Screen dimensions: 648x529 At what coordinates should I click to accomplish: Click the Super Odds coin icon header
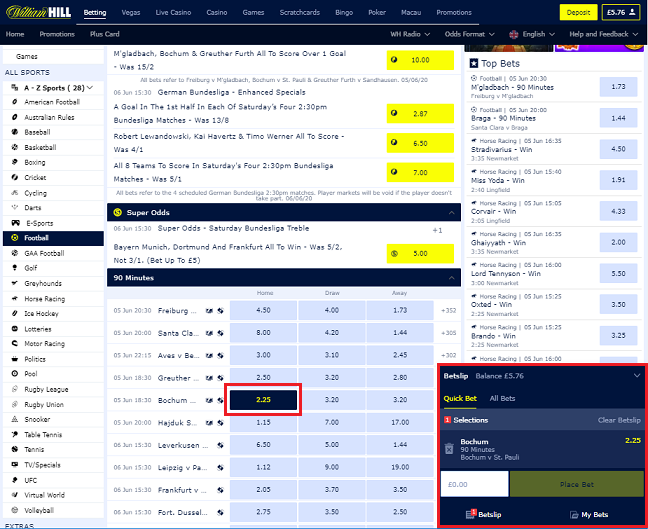[x=118, y=212]
